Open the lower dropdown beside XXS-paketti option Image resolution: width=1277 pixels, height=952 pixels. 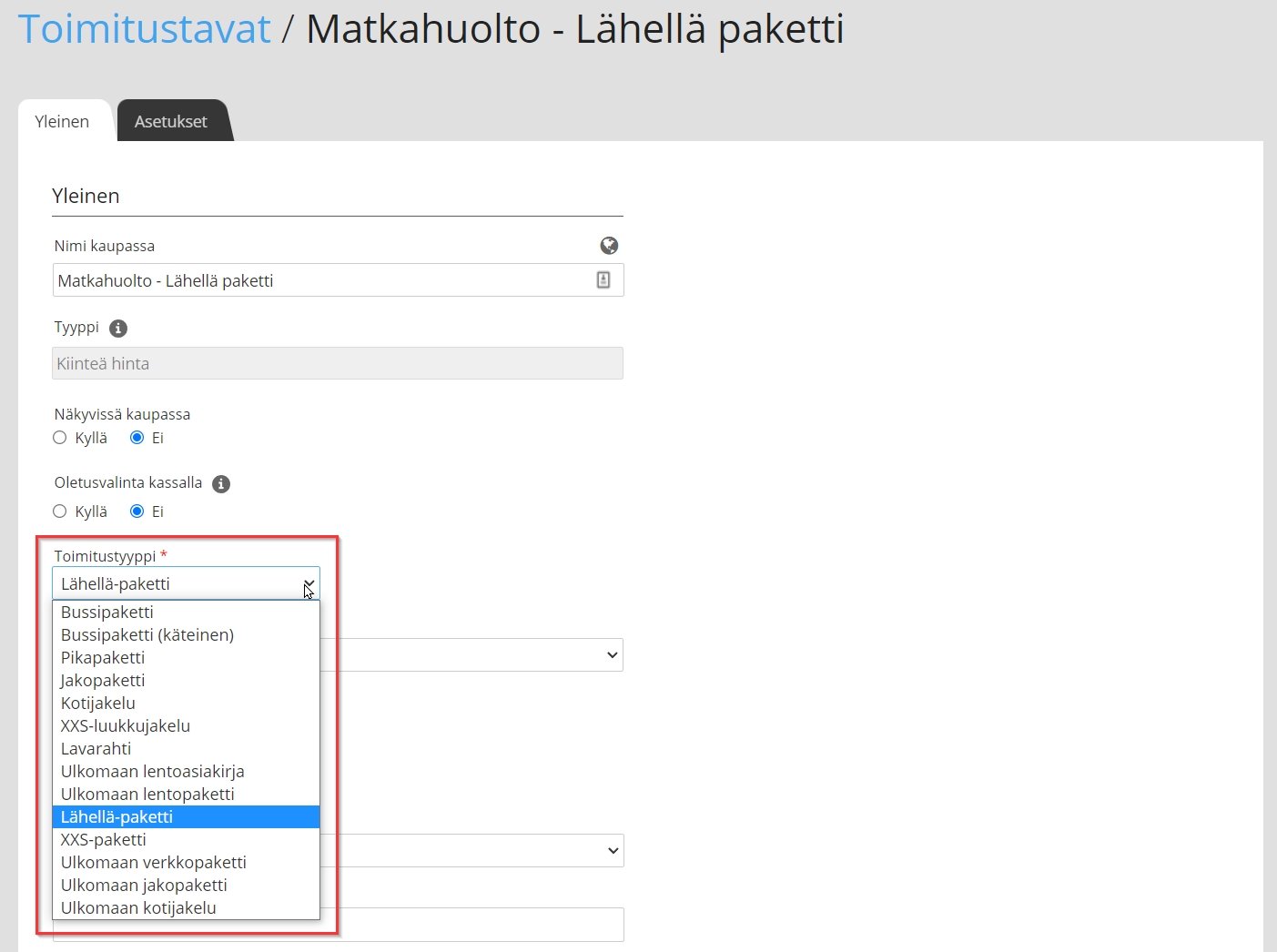(x=472, y=851)
